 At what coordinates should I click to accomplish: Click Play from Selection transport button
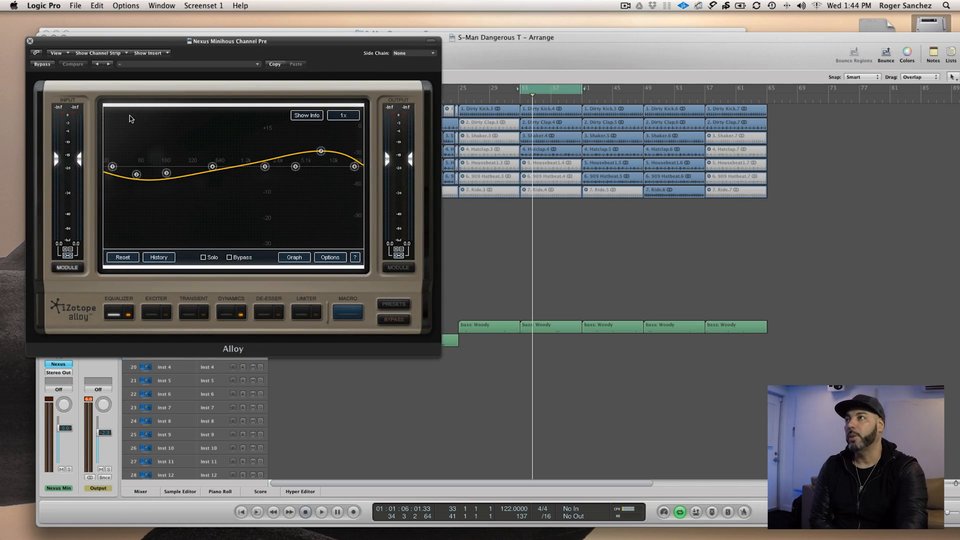tap(257, 512)
